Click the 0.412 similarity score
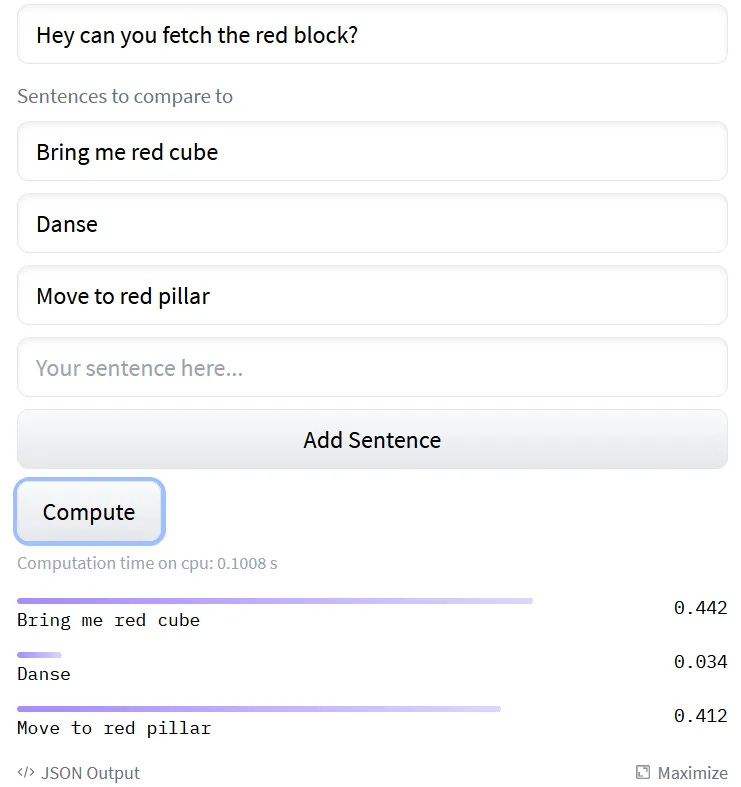The image size is (741, 787). click(x=700, y=716)
